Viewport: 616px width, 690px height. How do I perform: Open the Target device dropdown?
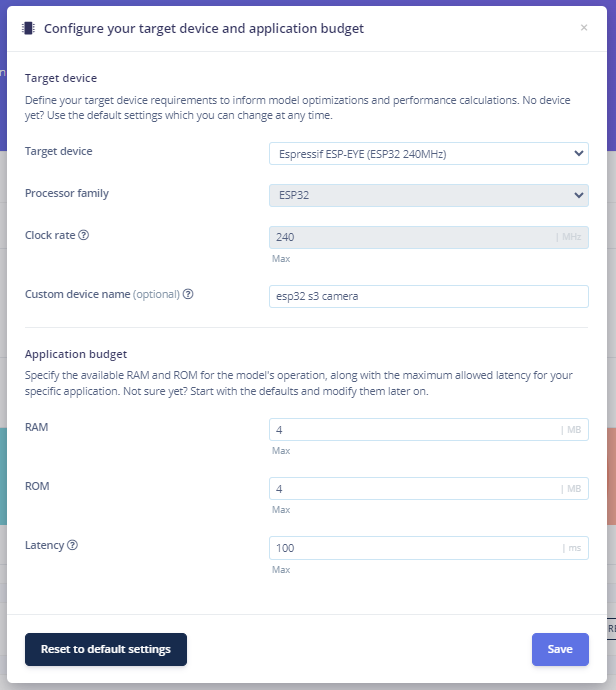coord(428,153)
